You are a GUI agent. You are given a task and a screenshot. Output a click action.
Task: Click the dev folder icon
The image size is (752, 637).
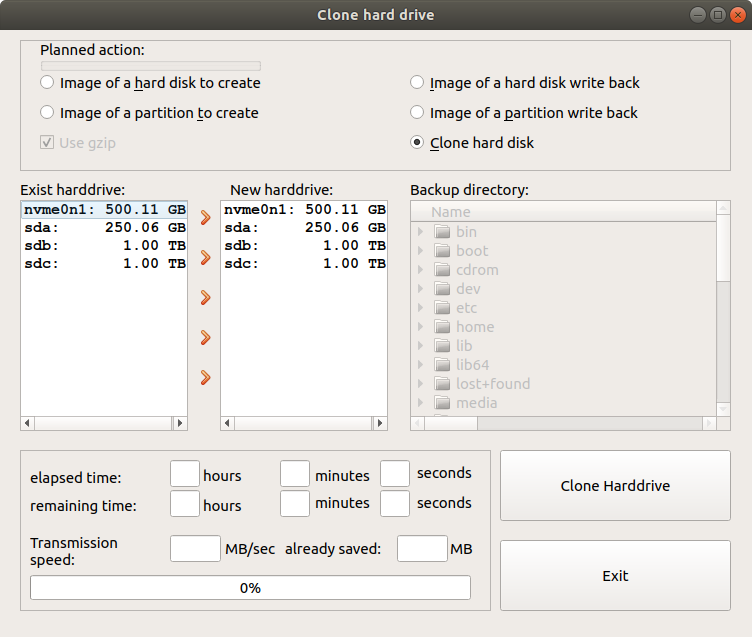coord(442,288)
